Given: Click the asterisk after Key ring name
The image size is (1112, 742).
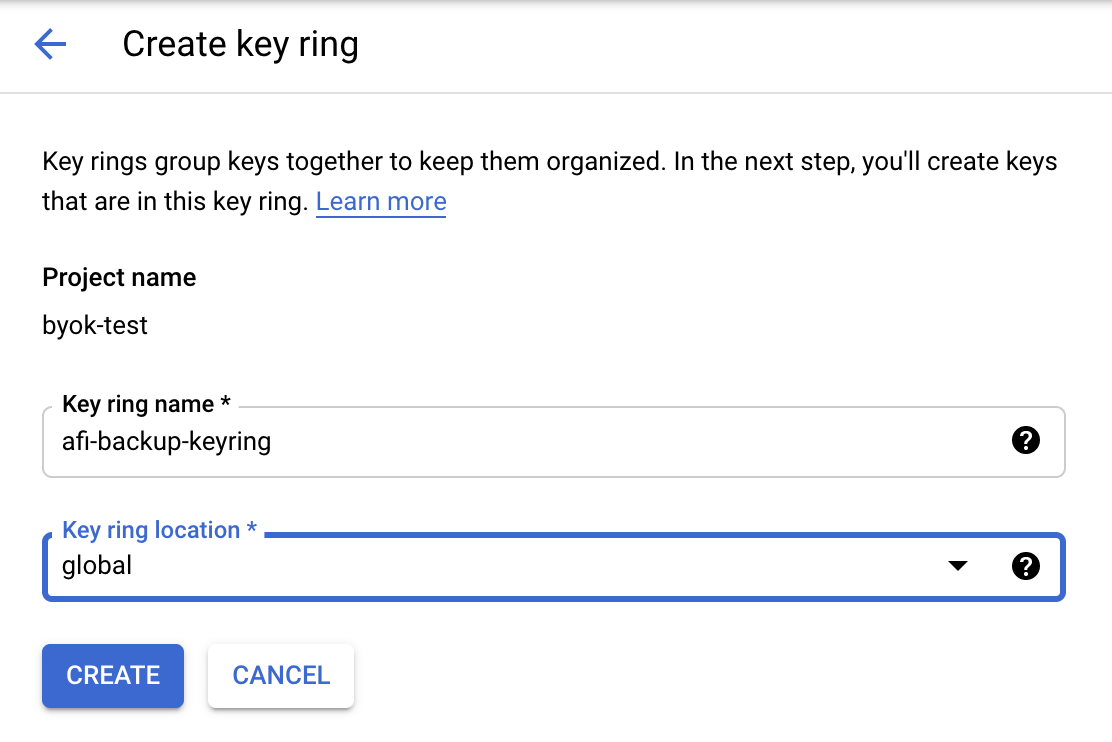Looking at the screenshot, I should click(226, 402).
